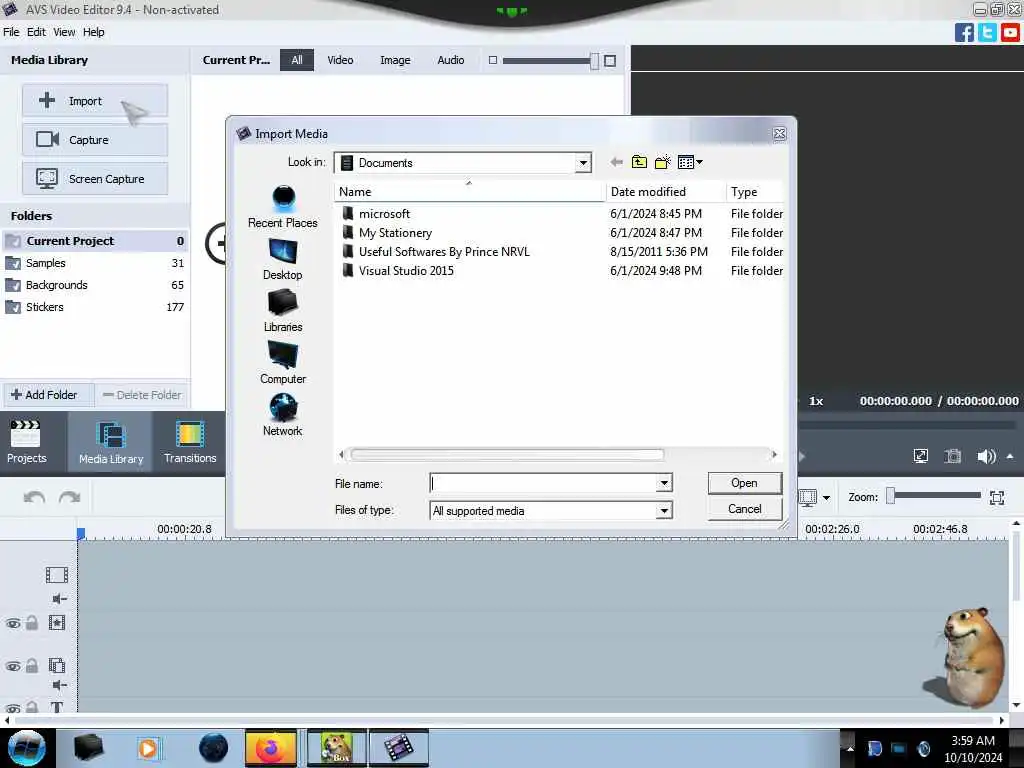Open the File menu

coord(11,32)
